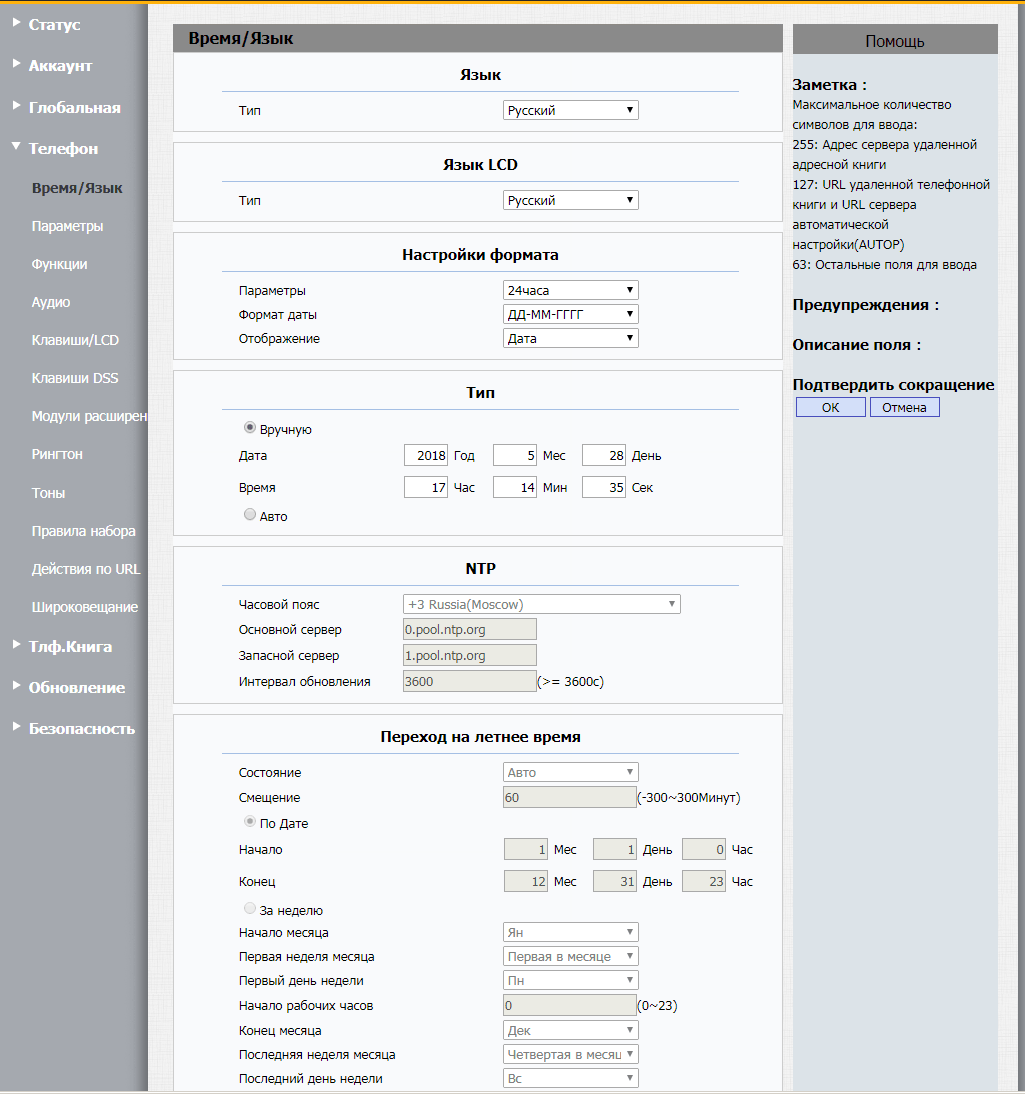The image size is (1025, 1094).
Task: Open the Действия по URL sidebar page
Action: point(86,569)
